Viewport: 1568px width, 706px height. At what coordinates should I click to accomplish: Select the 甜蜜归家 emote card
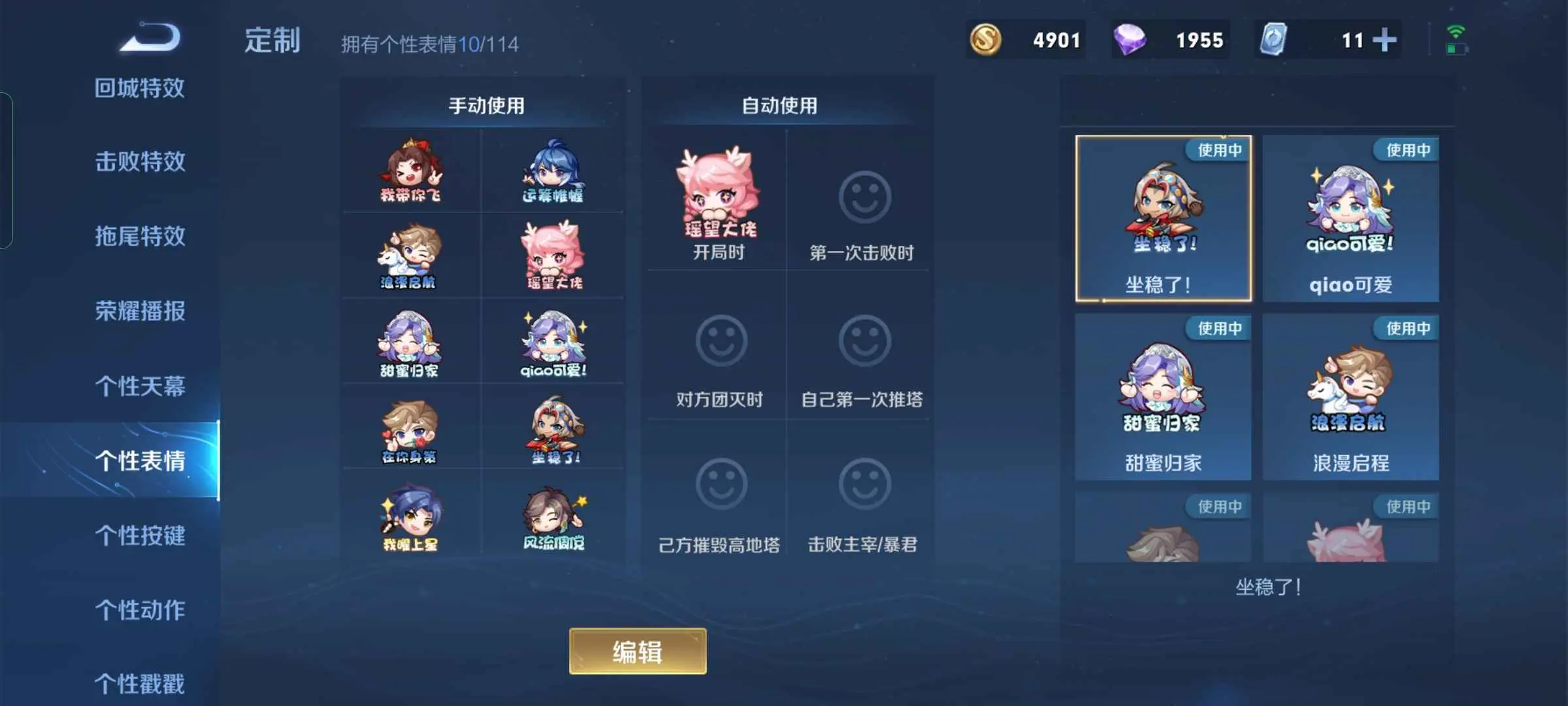[1163, 397]
